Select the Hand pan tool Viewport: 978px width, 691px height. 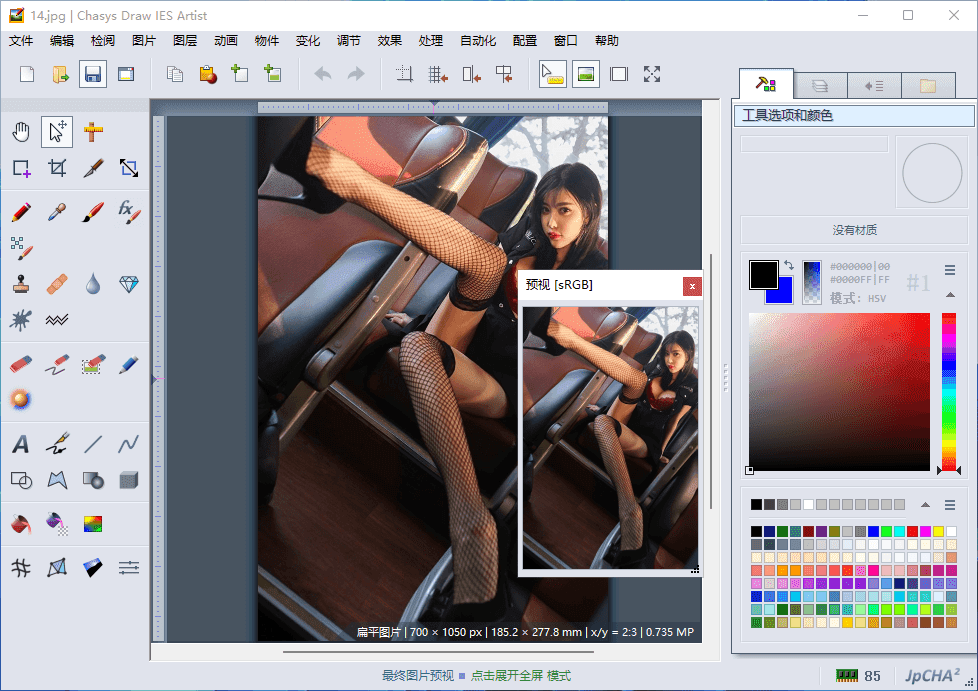pyautogui.click(x=20, y=131)
